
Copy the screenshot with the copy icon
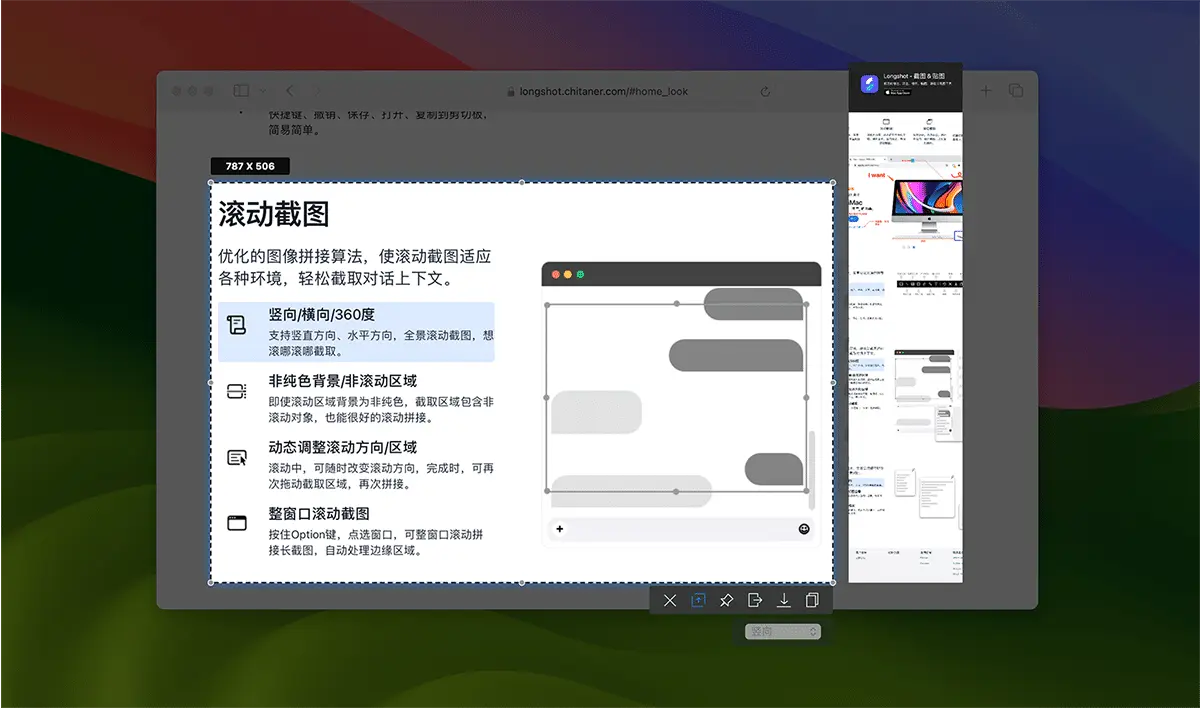coord(812,600)
